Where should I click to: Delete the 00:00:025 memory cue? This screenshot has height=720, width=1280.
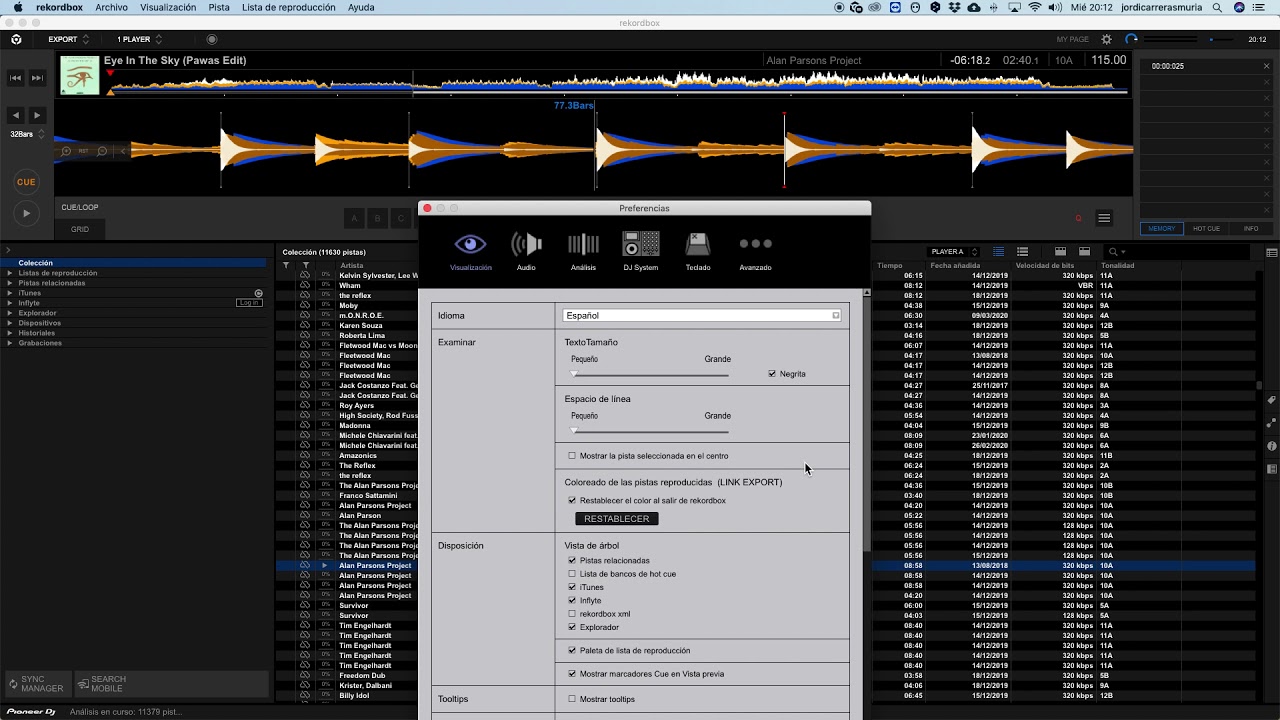pos(1266,66)
